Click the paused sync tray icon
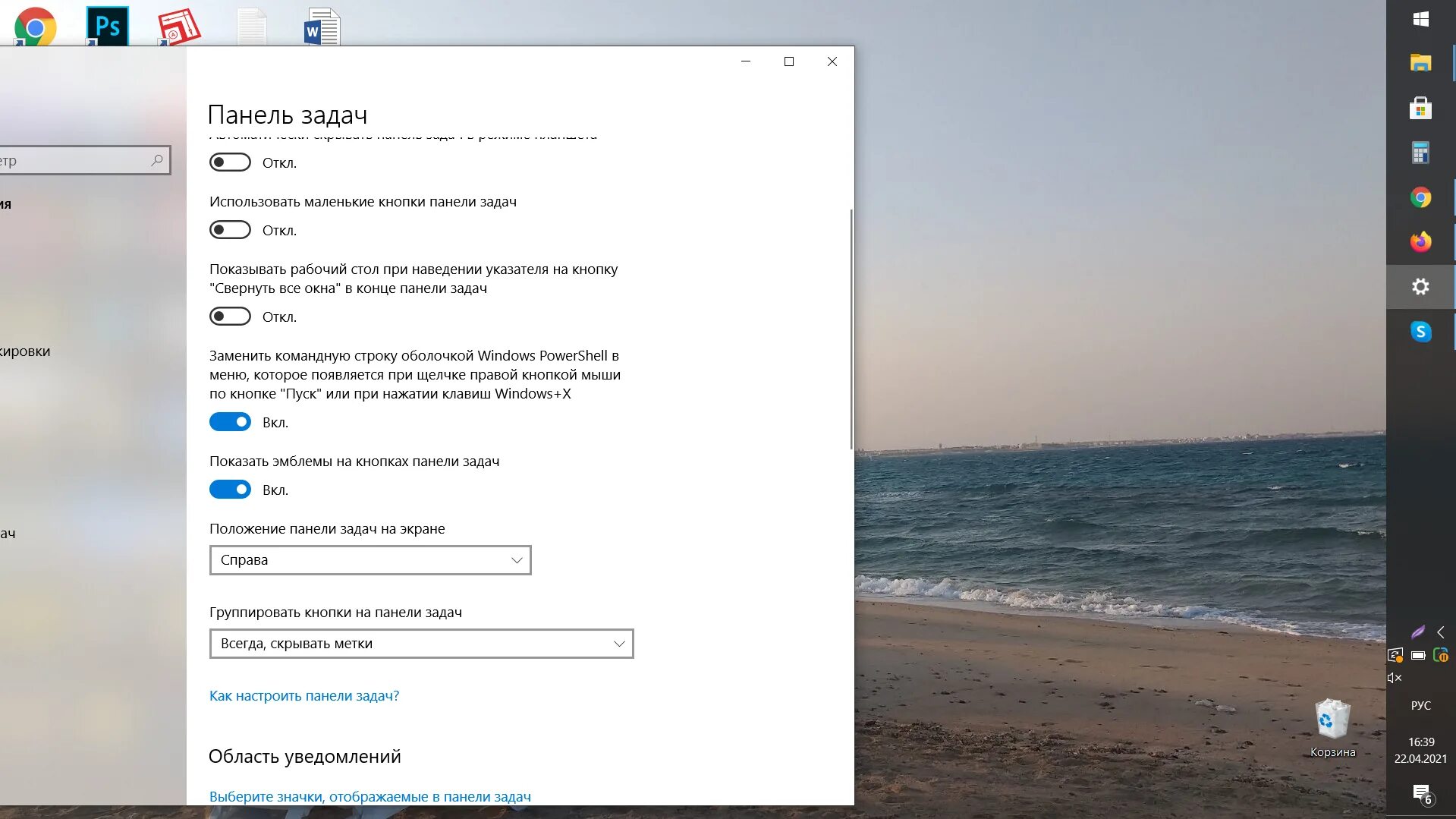This screenshot has height=819, width=1456. tap(1441, 654)
